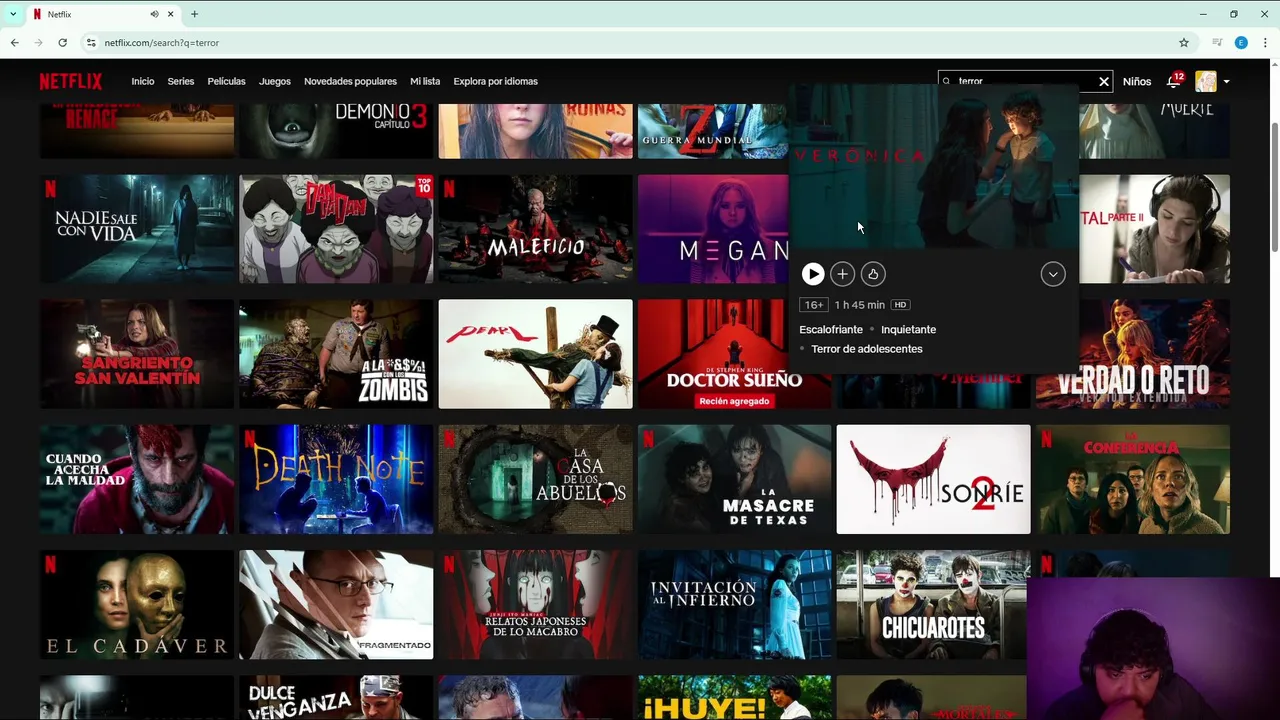Open Novedades populares

pos(350,81)
